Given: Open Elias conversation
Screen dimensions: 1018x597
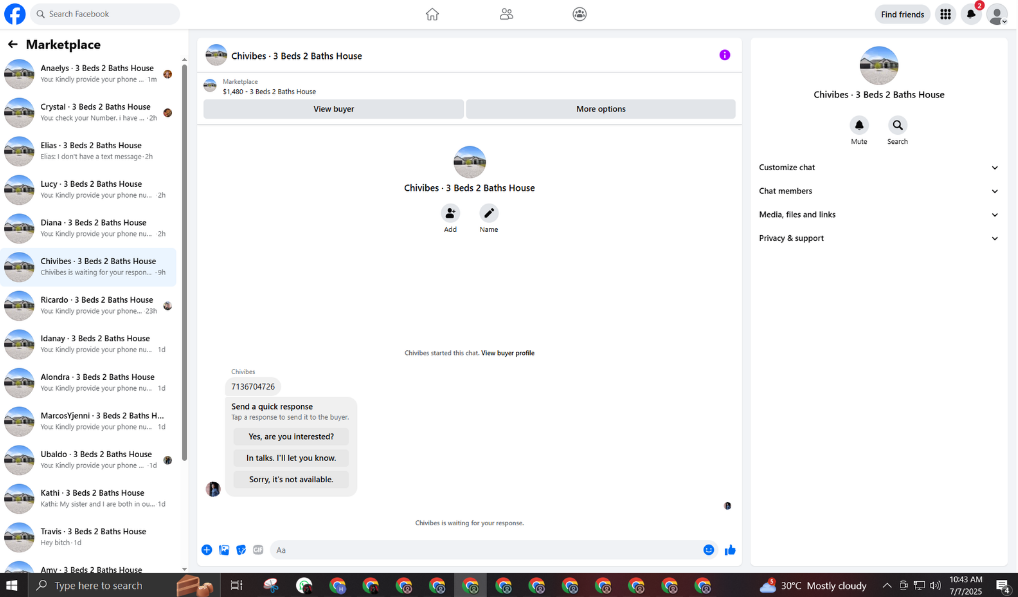Looking at the screenshot, I should [x=89, y=151].
